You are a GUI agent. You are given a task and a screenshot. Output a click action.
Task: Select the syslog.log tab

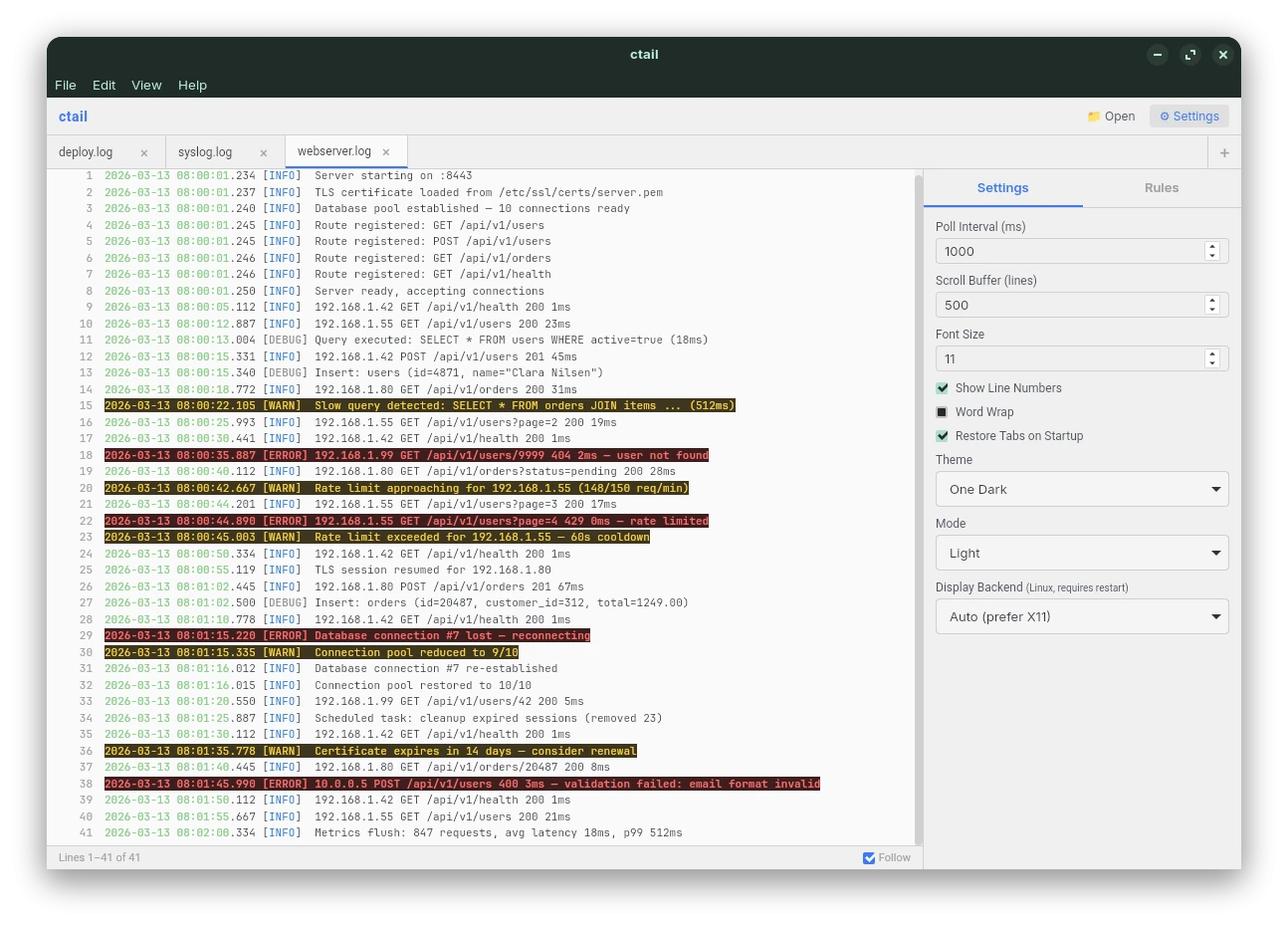[x=205, y=152]
